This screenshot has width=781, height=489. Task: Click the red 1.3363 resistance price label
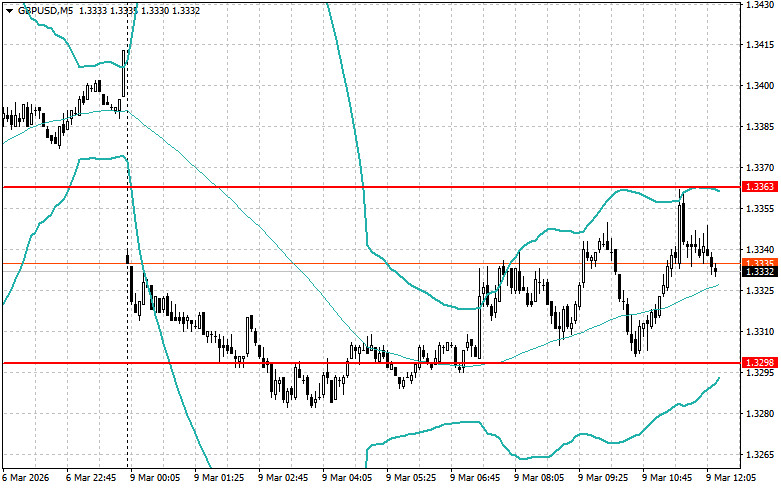[x=760, y=187]
